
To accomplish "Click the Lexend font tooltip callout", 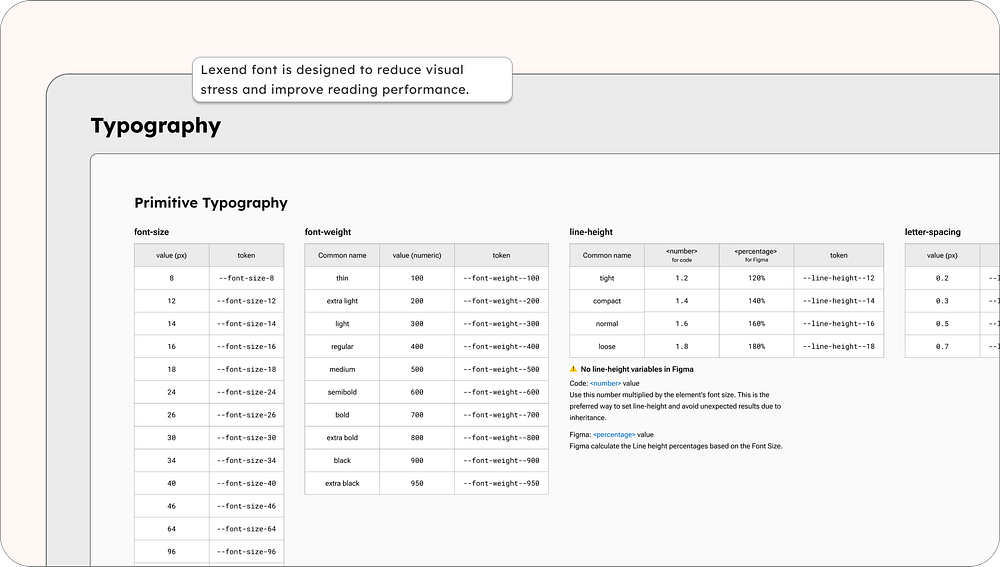I will [351, 80].
